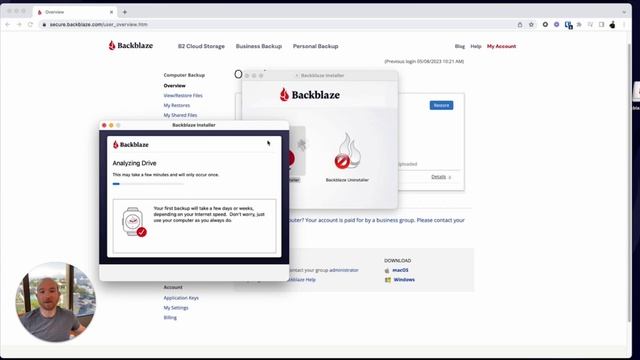Open B2 Cloud Storage menu
The height and width of the screenshot is (360, 640).
pos(201,46)
